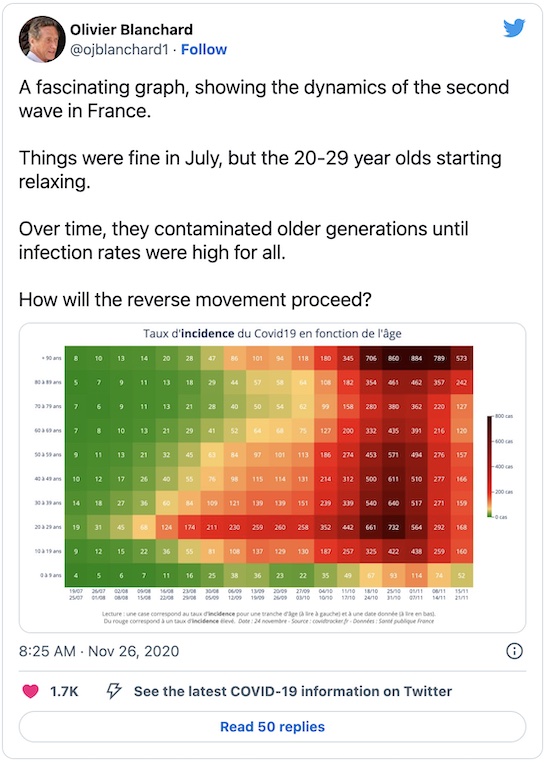Click the lightning bolt COVID-19 icon
The height and width of the screenshot is (767, 550).
click(114, 691)
